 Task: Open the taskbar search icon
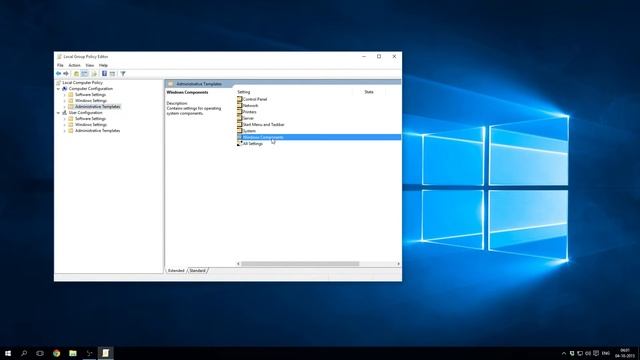pos(24,353)
